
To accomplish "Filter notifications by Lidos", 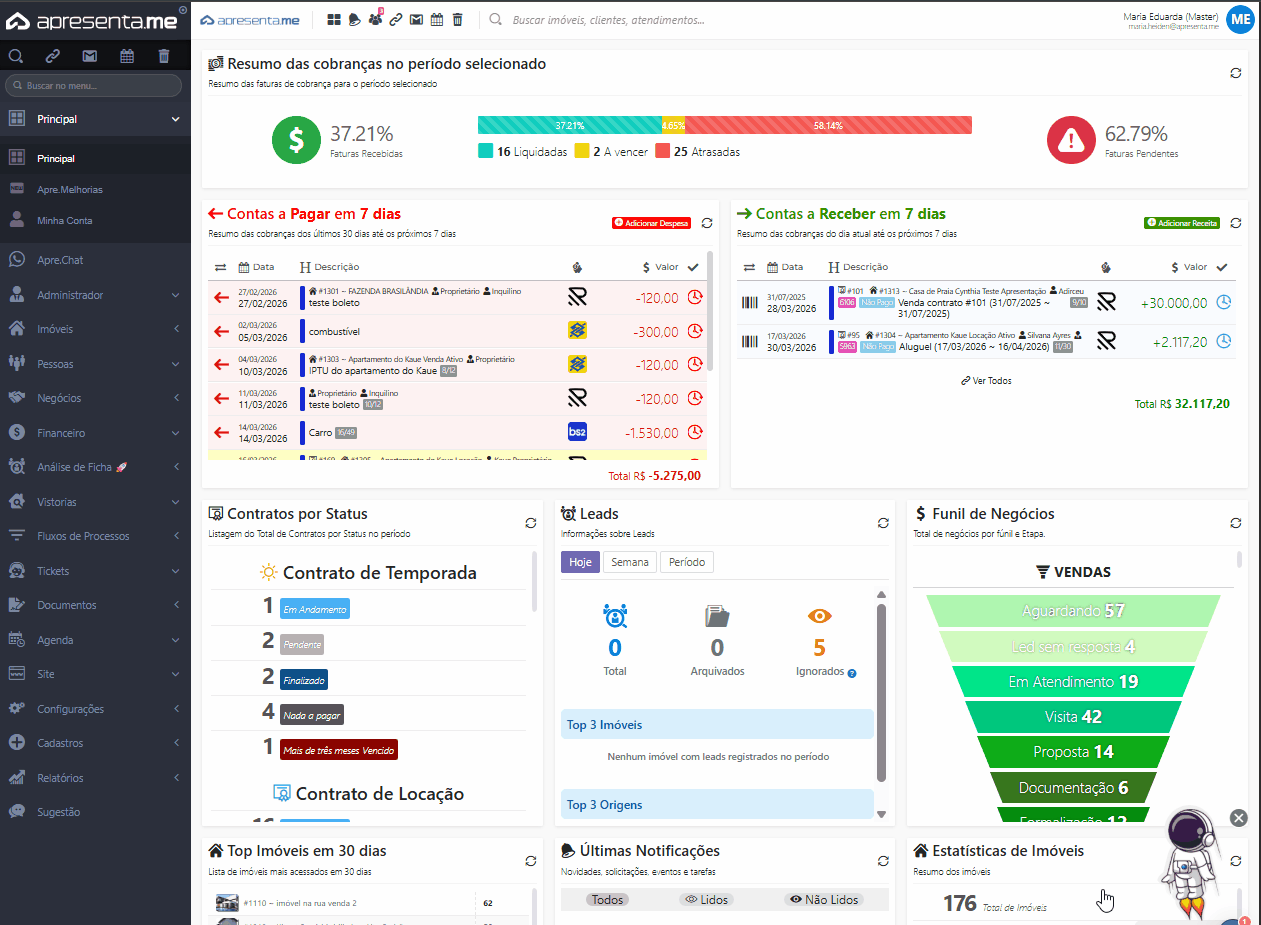I will pyautogui.click(x=705, y=899).
